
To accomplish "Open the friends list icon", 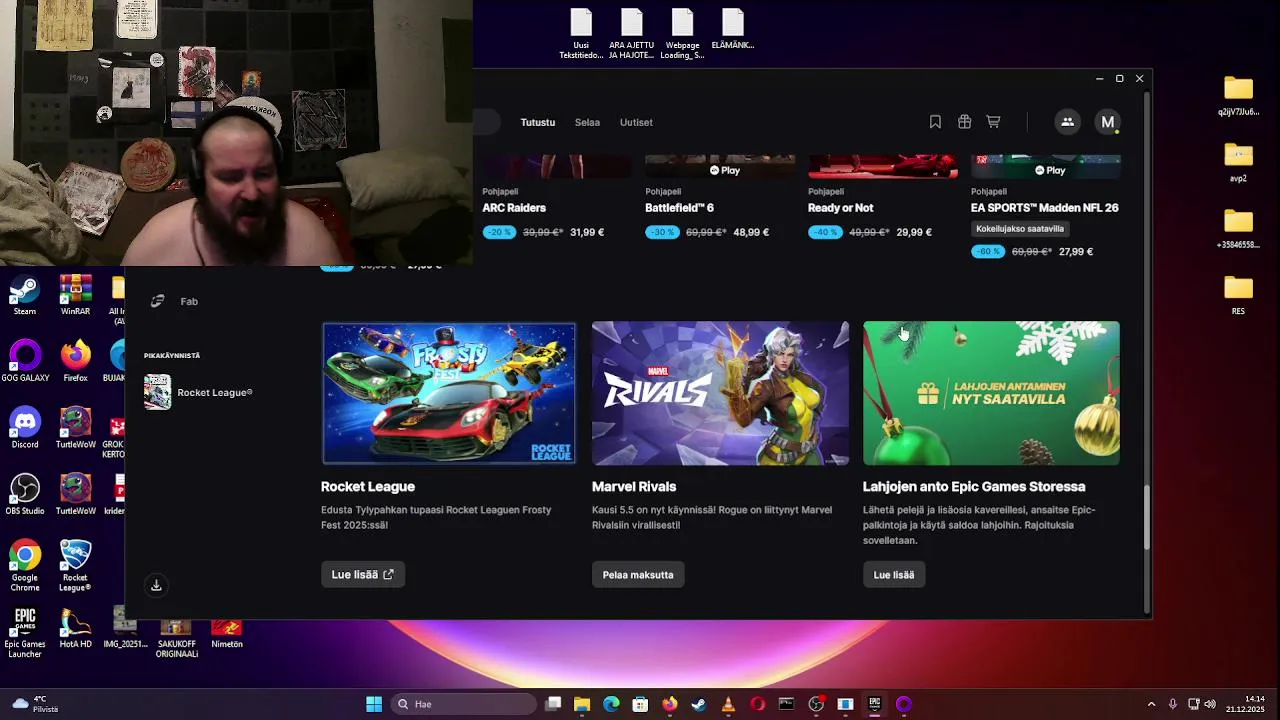I will (x=1067, y=122).
